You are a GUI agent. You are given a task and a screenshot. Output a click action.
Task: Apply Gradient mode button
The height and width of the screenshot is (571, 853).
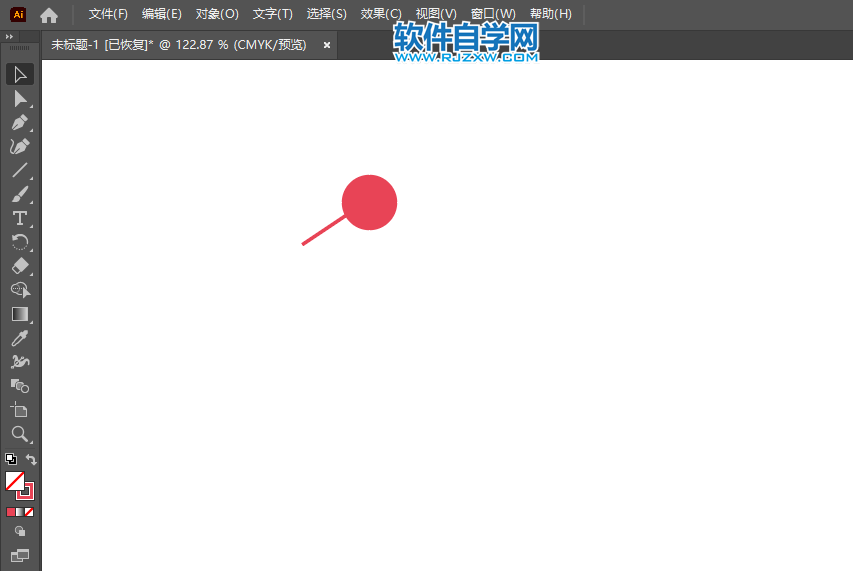20,512
